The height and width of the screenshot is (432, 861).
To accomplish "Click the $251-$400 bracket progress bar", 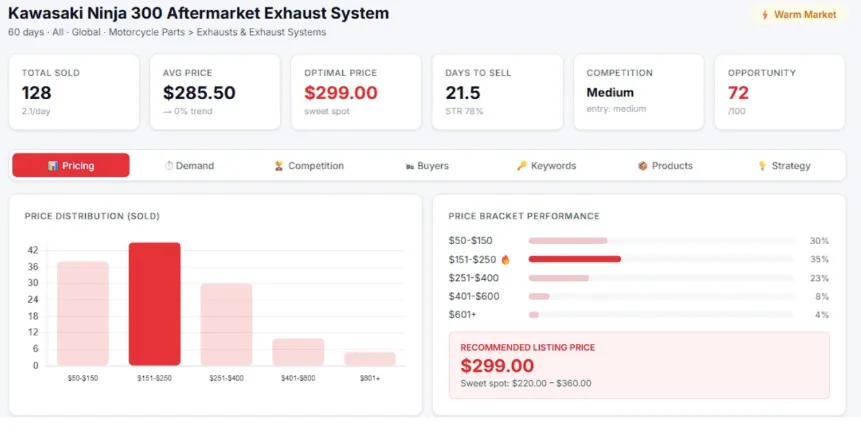I will pyautogui.click(x=661, y=278).
